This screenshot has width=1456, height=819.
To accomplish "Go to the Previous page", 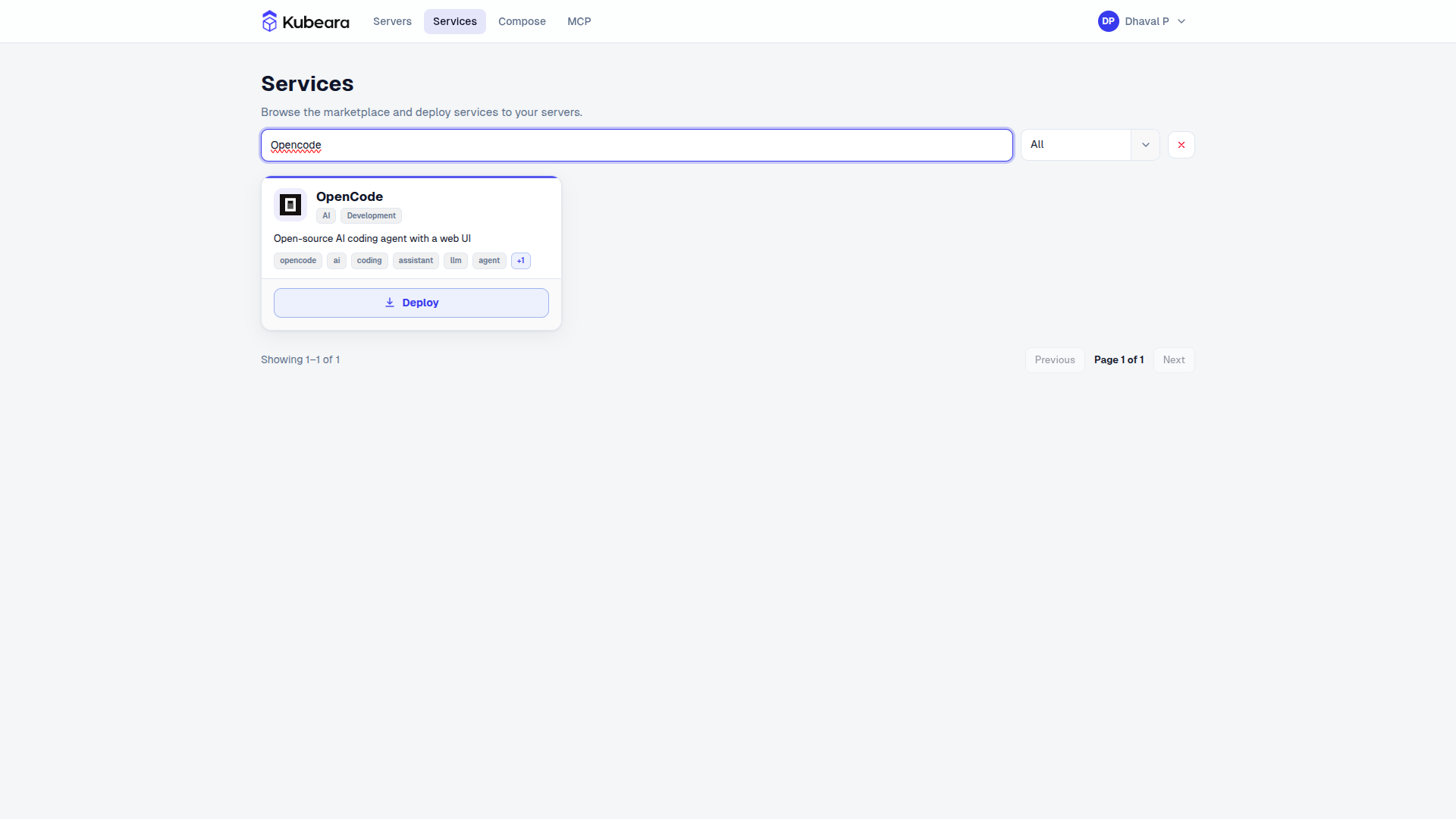I will coord(1055,360).
